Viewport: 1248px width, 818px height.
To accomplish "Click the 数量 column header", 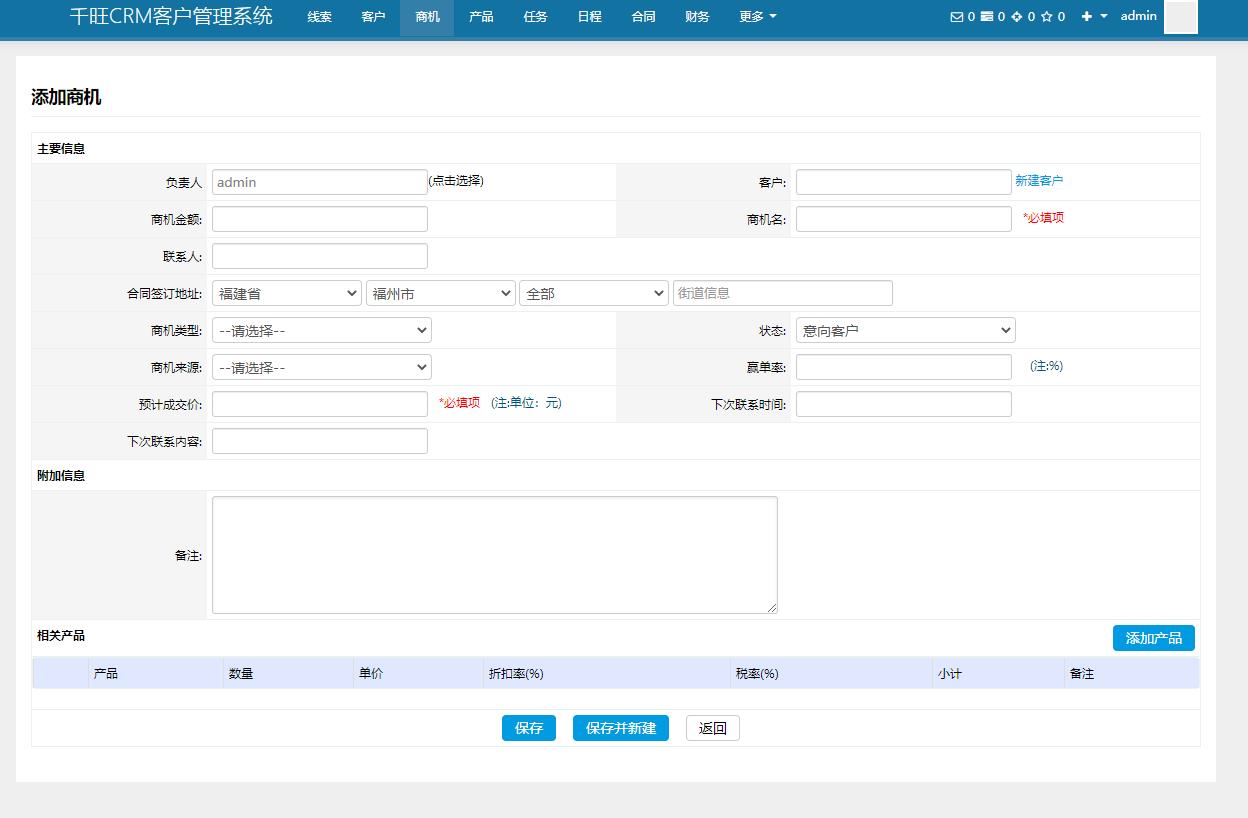I will pos(241,674).
